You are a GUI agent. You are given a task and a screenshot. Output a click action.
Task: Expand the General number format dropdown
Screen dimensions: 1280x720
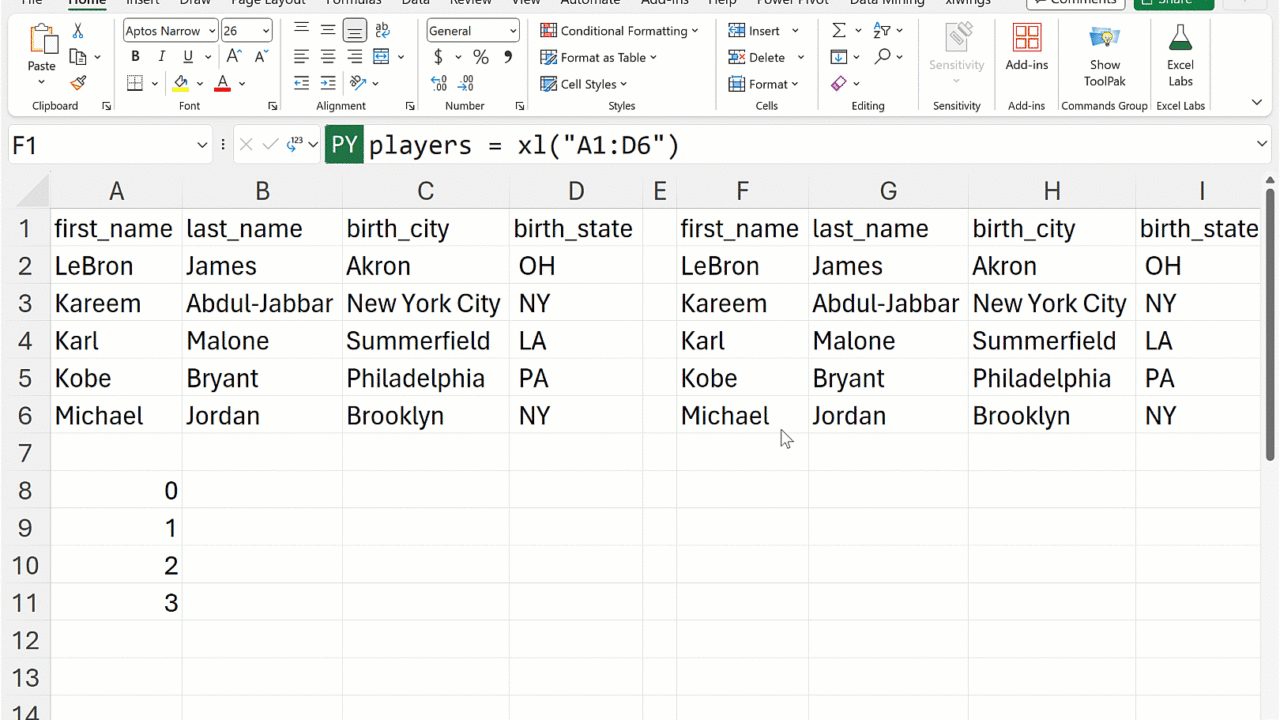click(513, 32)
